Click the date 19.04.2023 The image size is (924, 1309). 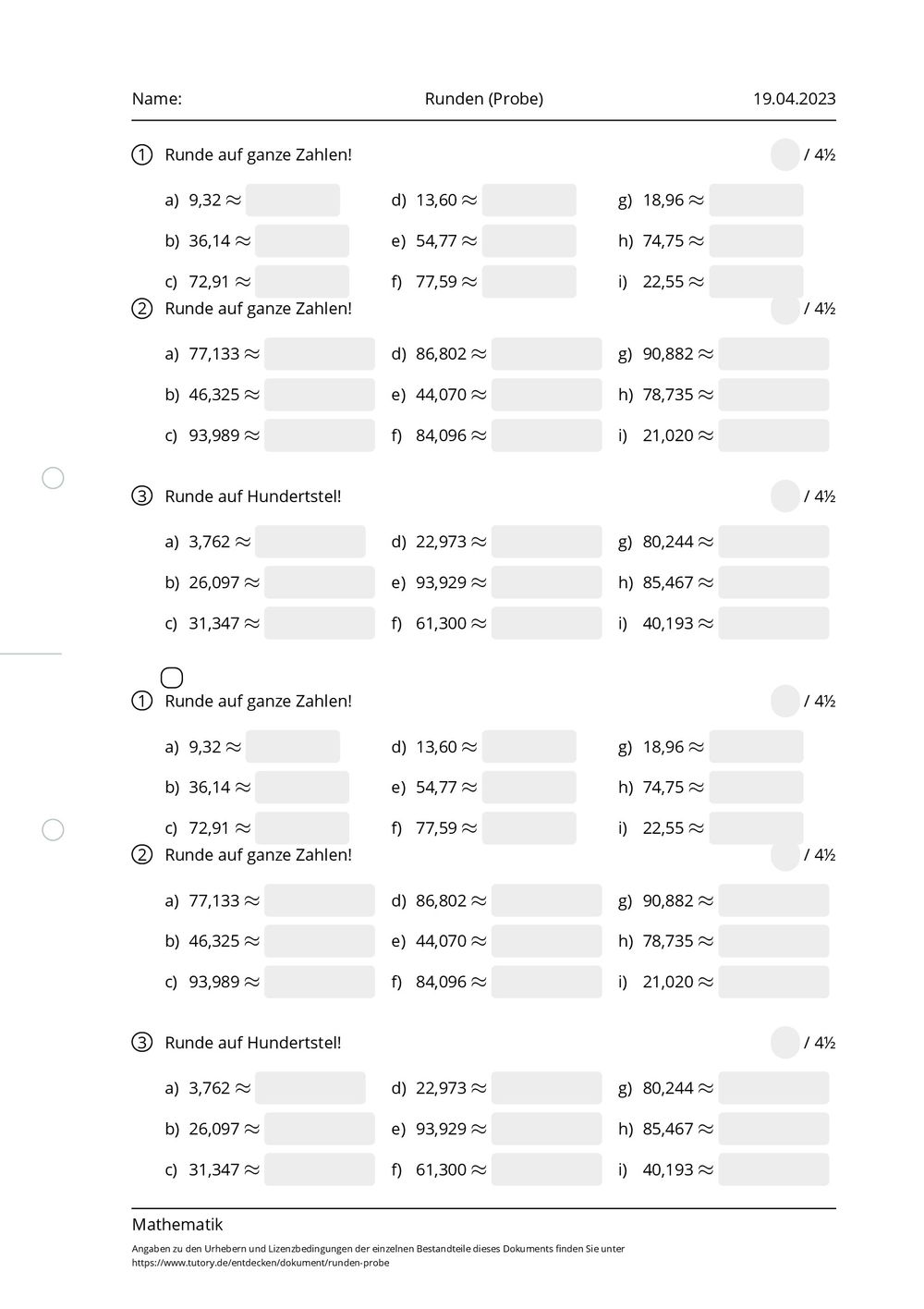(795, 99)
